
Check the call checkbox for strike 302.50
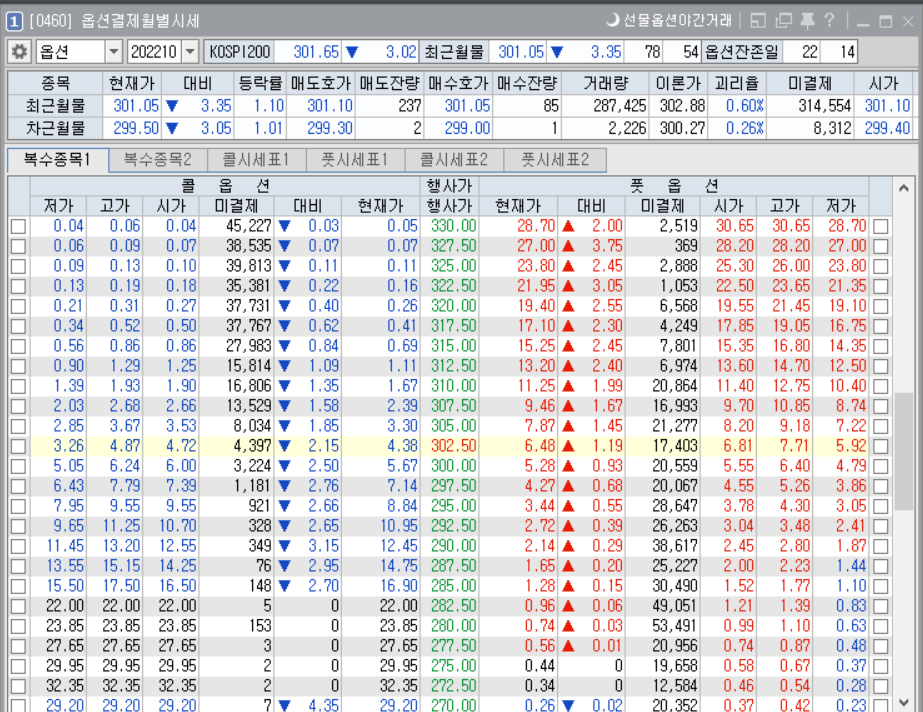point(18,447)
